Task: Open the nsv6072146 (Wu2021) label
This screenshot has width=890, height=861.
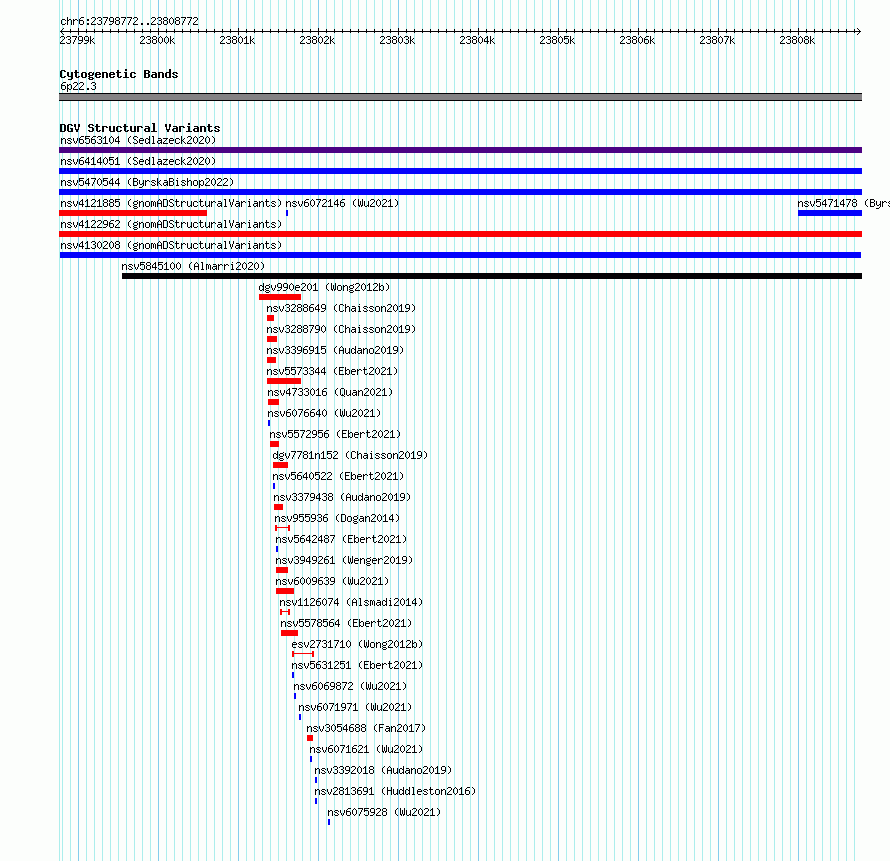Action: 342,203
